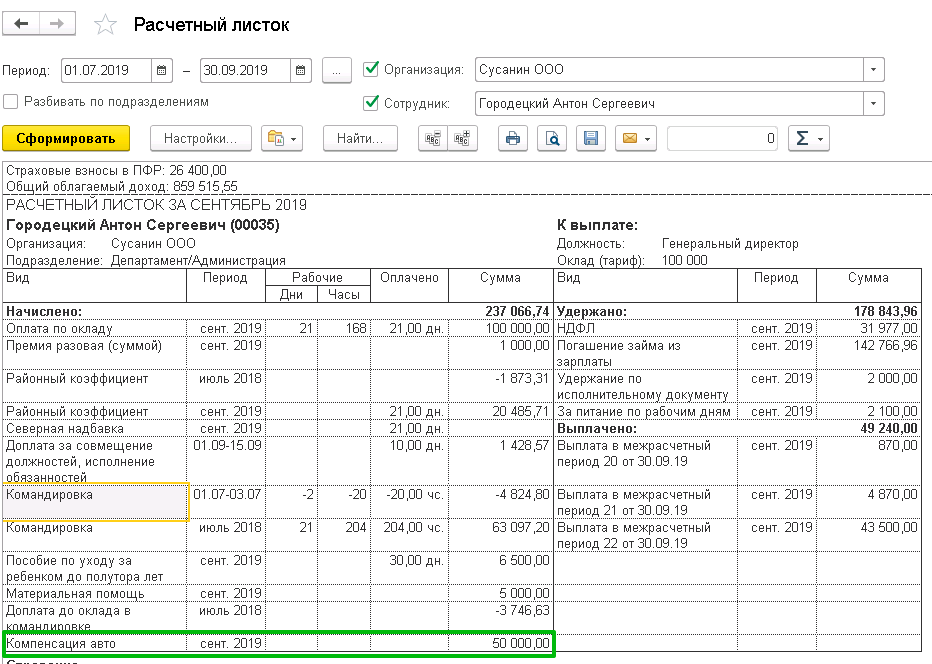Open print preview icon
The height and width of the screenshot is (664, 932).
552,139
